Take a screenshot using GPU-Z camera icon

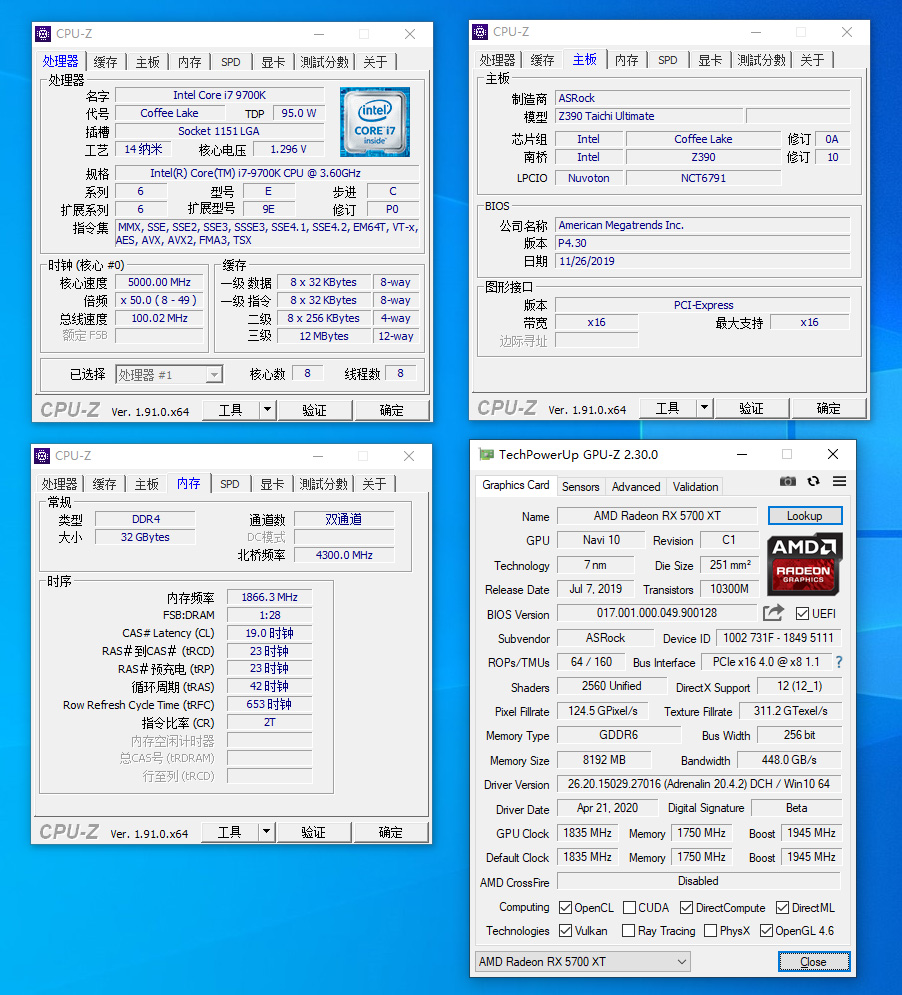click(x=788, y=481)
